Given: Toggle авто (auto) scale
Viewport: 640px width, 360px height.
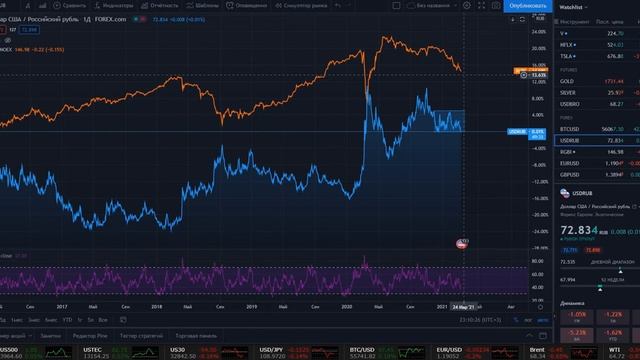Looking at the screenshot, I should tap(542, 320).
